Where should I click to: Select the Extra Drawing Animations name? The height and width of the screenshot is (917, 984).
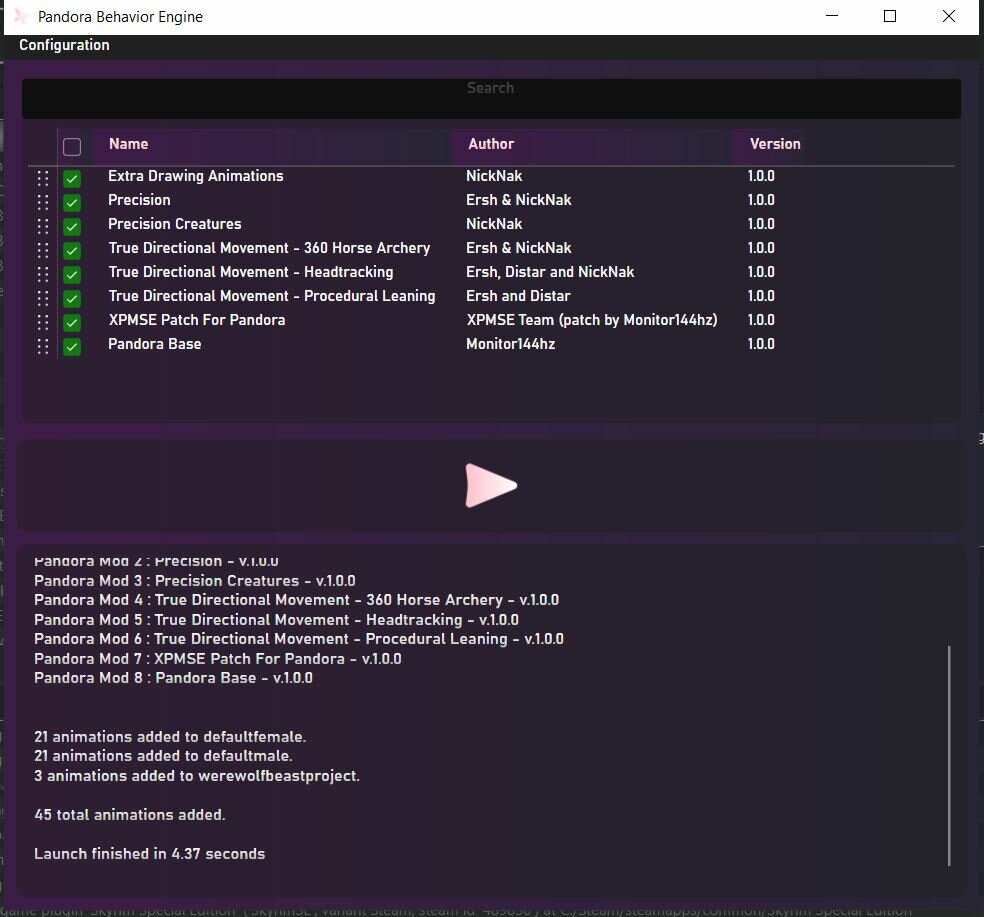196,176
